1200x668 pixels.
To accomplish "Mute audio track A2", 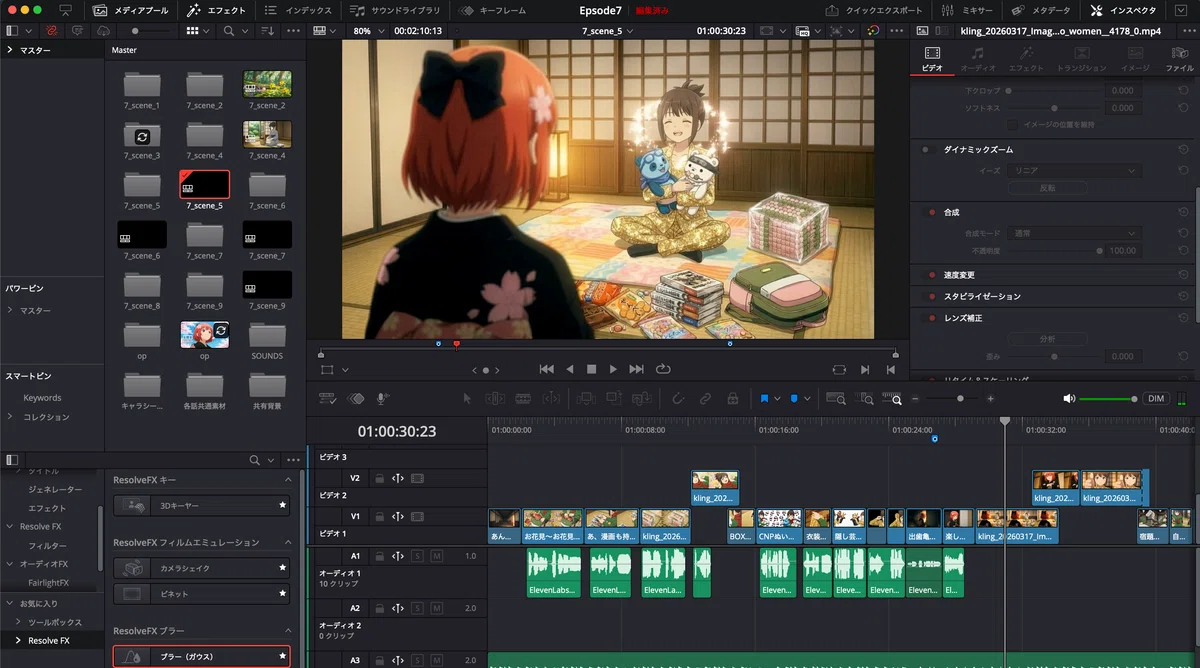I will point(436,608).
